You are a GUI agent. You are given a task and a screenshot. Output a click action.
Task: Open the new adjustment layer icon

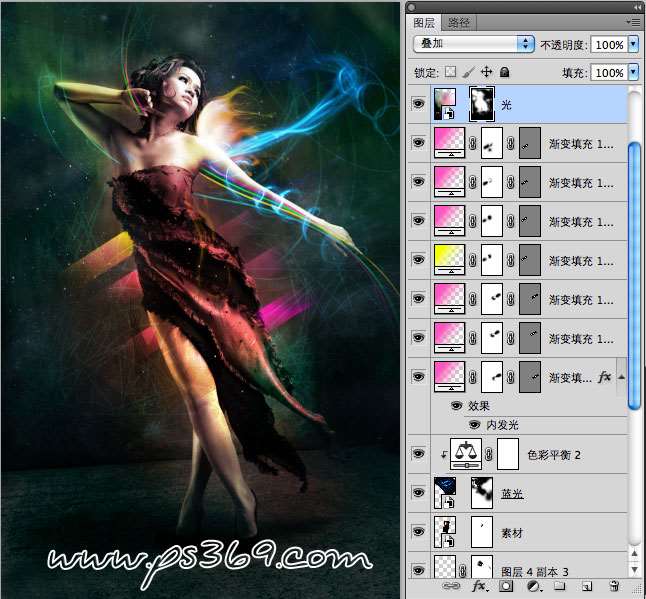coord(533,586)
